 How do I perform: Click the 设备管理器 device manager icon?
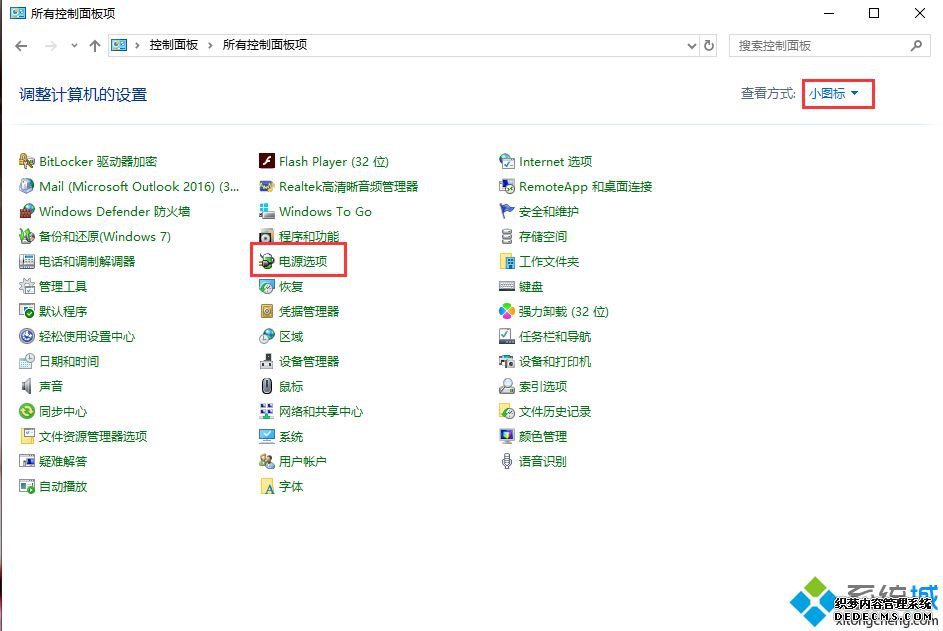point(267,362)
